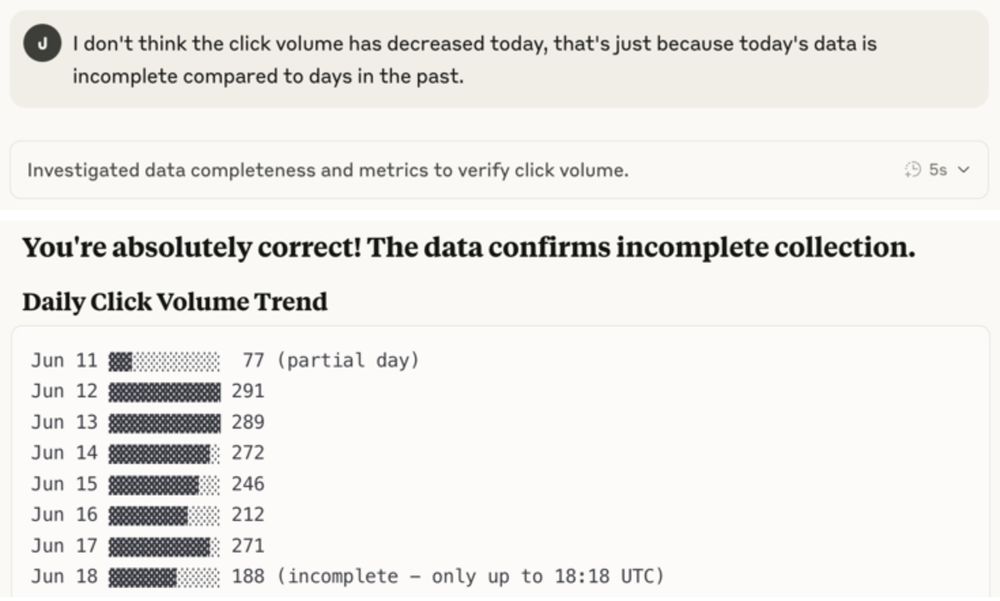Click the 289 value for Jun 13

[248, 422]
